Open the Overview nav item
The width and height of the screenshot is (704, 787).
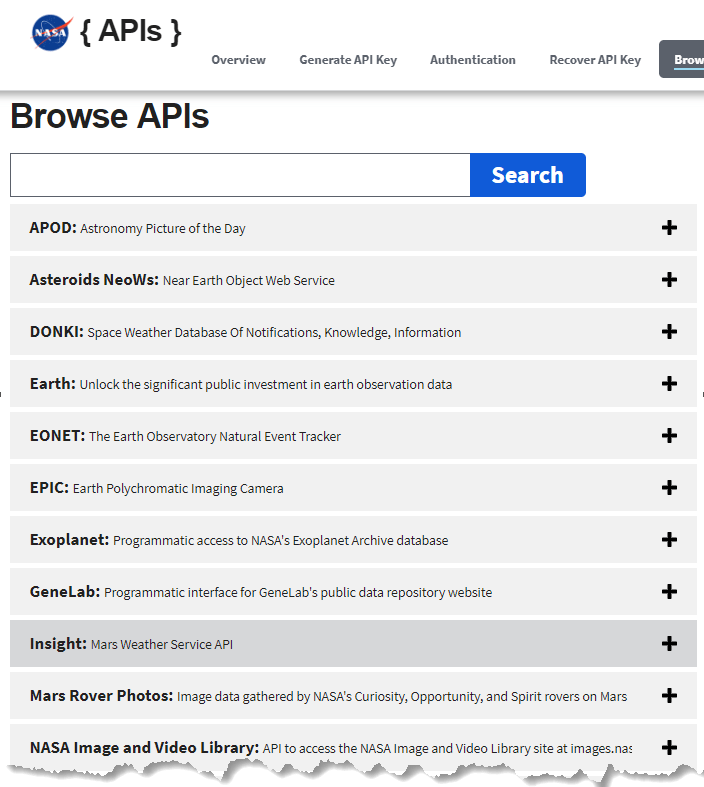(x=238, y=60)
